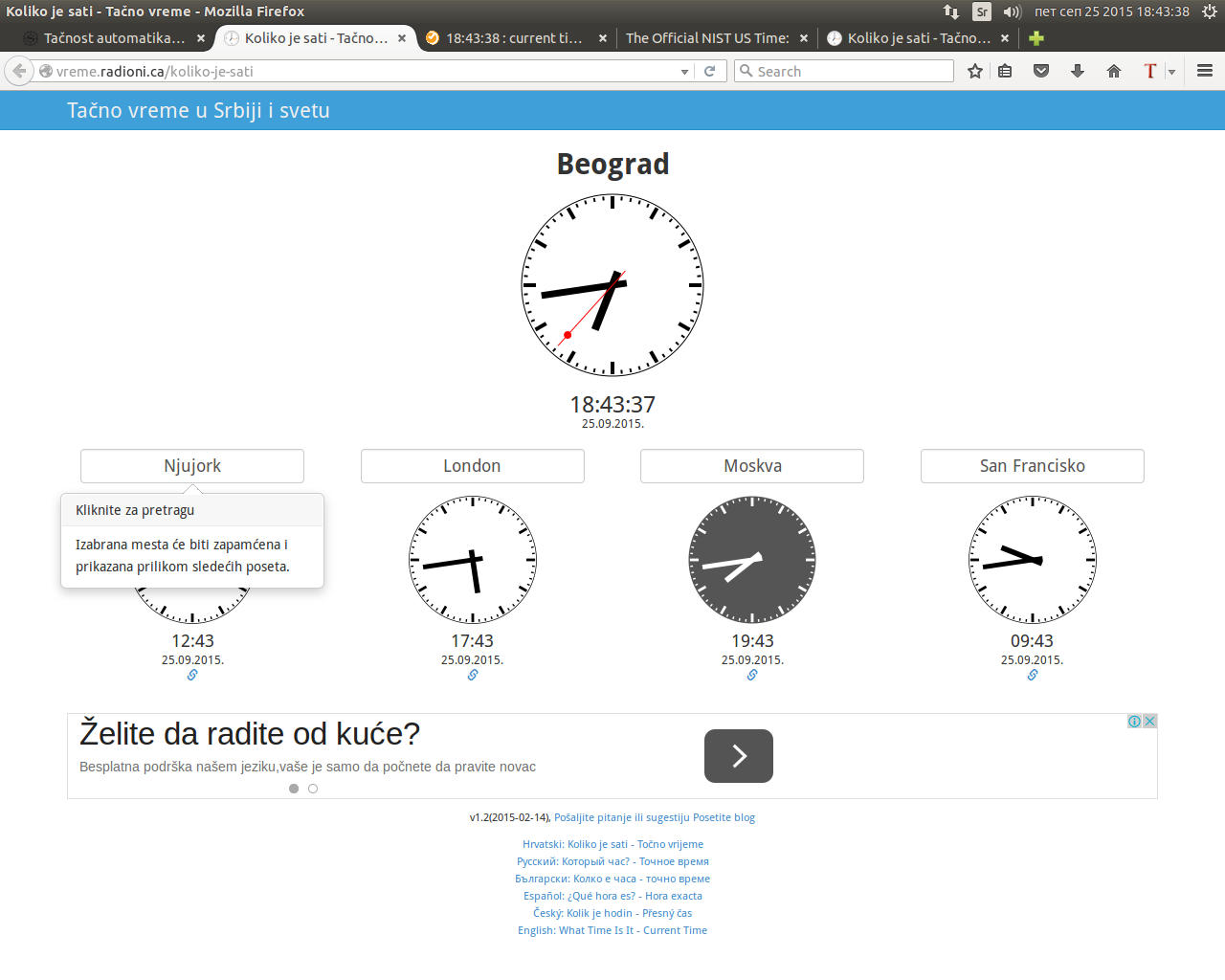The height and width of the screenshot is (980, 1225).
Task: Click in the Search input field
Action: [852, 72]
